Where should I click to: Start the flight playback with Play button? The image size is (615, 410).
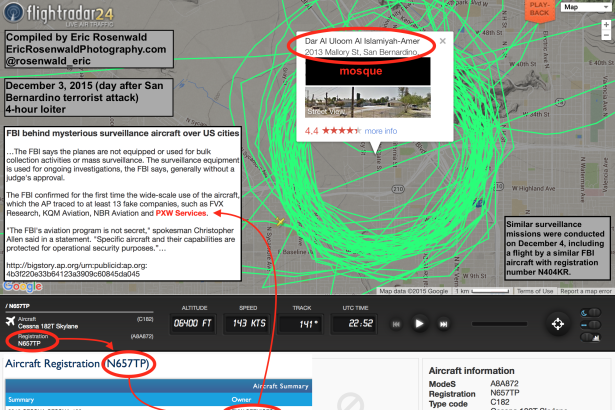pos(419,324)
